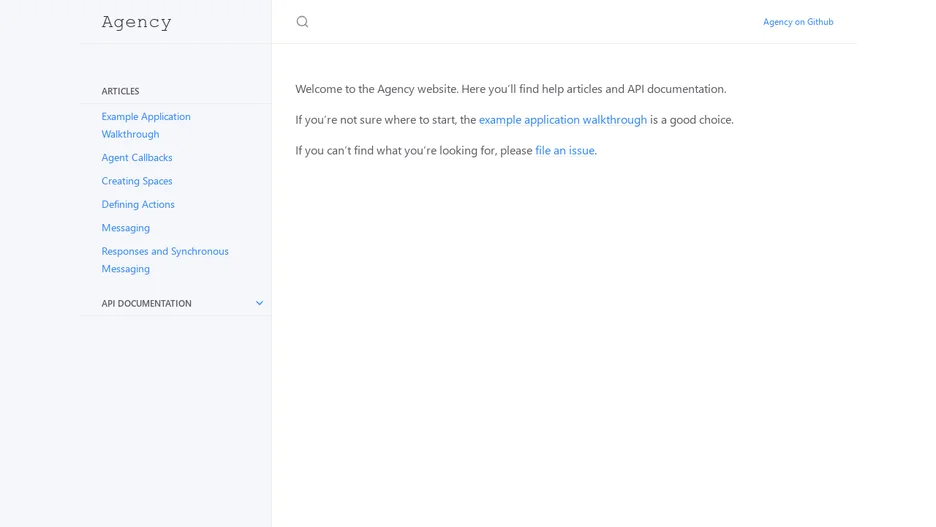
Task: Open Example Application Walkthrough sidebar article
Action: click(146, 125)
